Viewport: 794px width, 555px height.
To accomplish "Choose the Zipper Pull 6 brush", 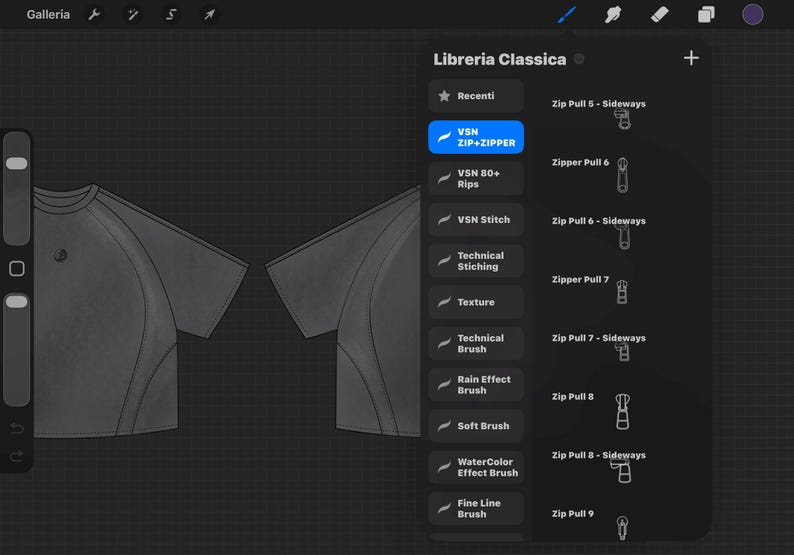I will (621, 174).
